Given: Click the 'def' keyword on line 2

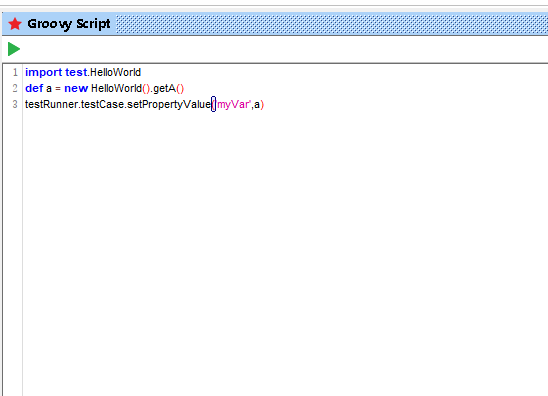Looking at the screenshot, I should [x=34, y=88].
